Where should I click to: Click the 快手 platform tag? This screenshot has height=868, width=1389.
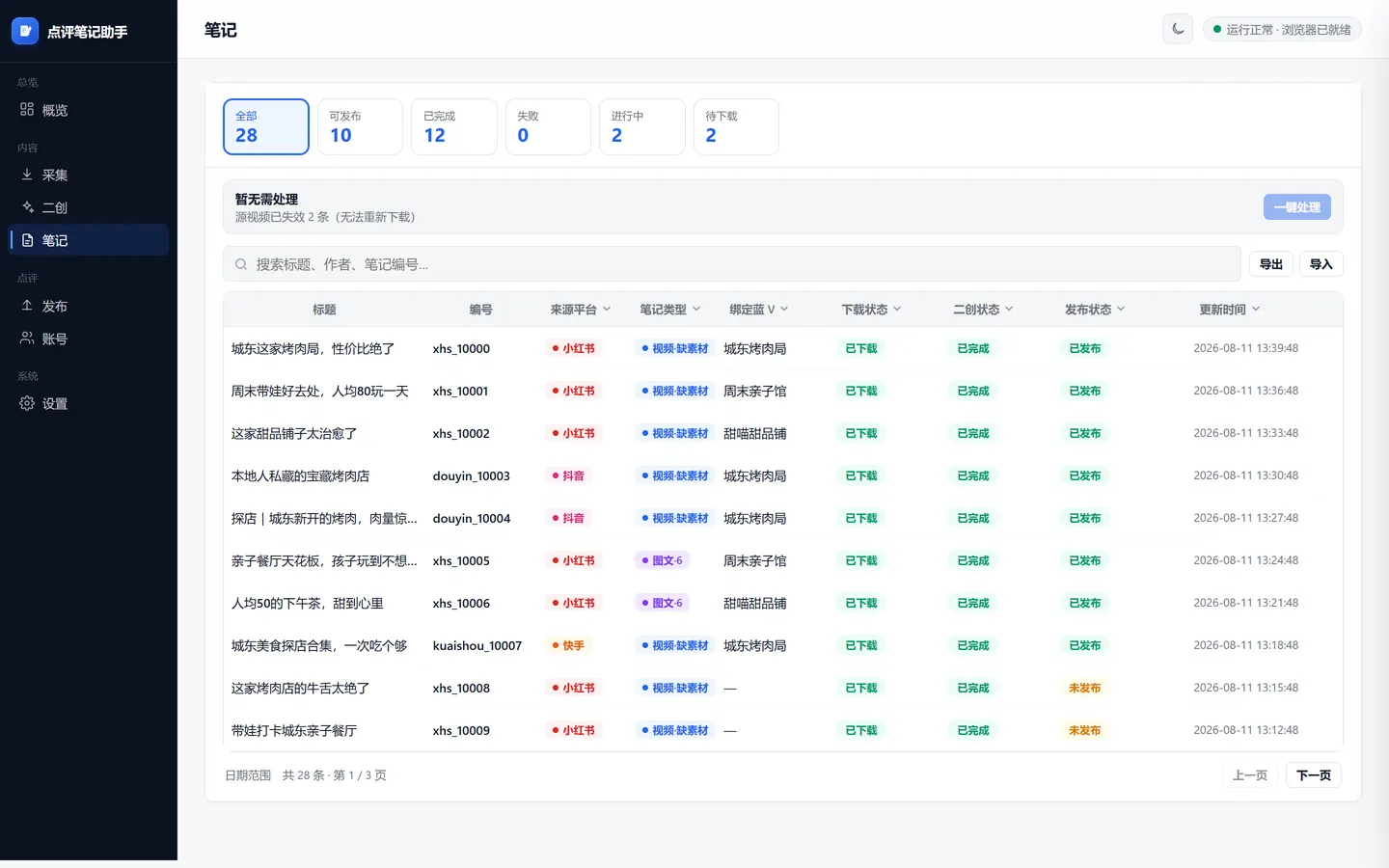coord(568,645)
